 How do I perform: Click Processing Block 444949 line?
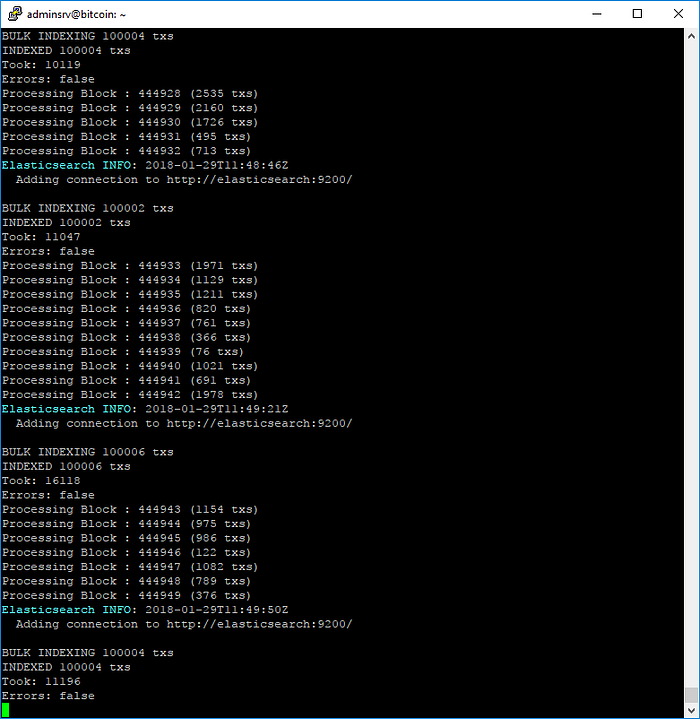coord(127,596)
